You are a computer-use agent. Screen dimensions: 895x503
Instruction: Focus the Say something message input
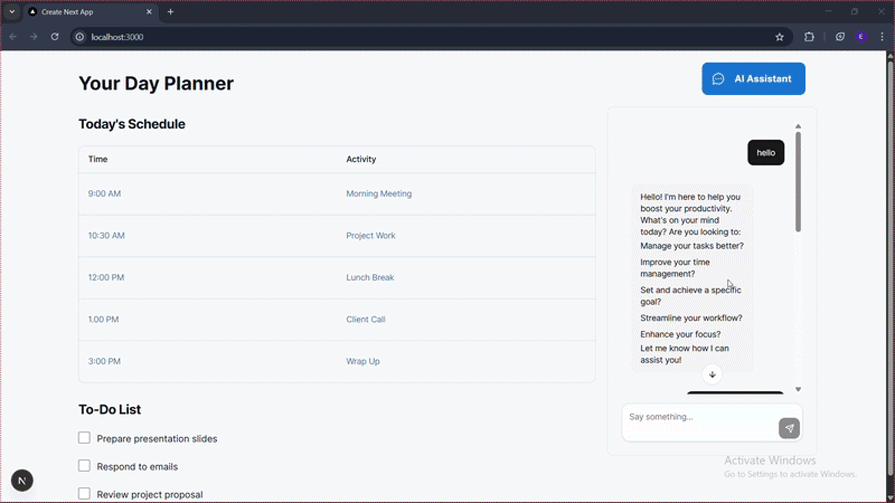click(x=697, y=418)
